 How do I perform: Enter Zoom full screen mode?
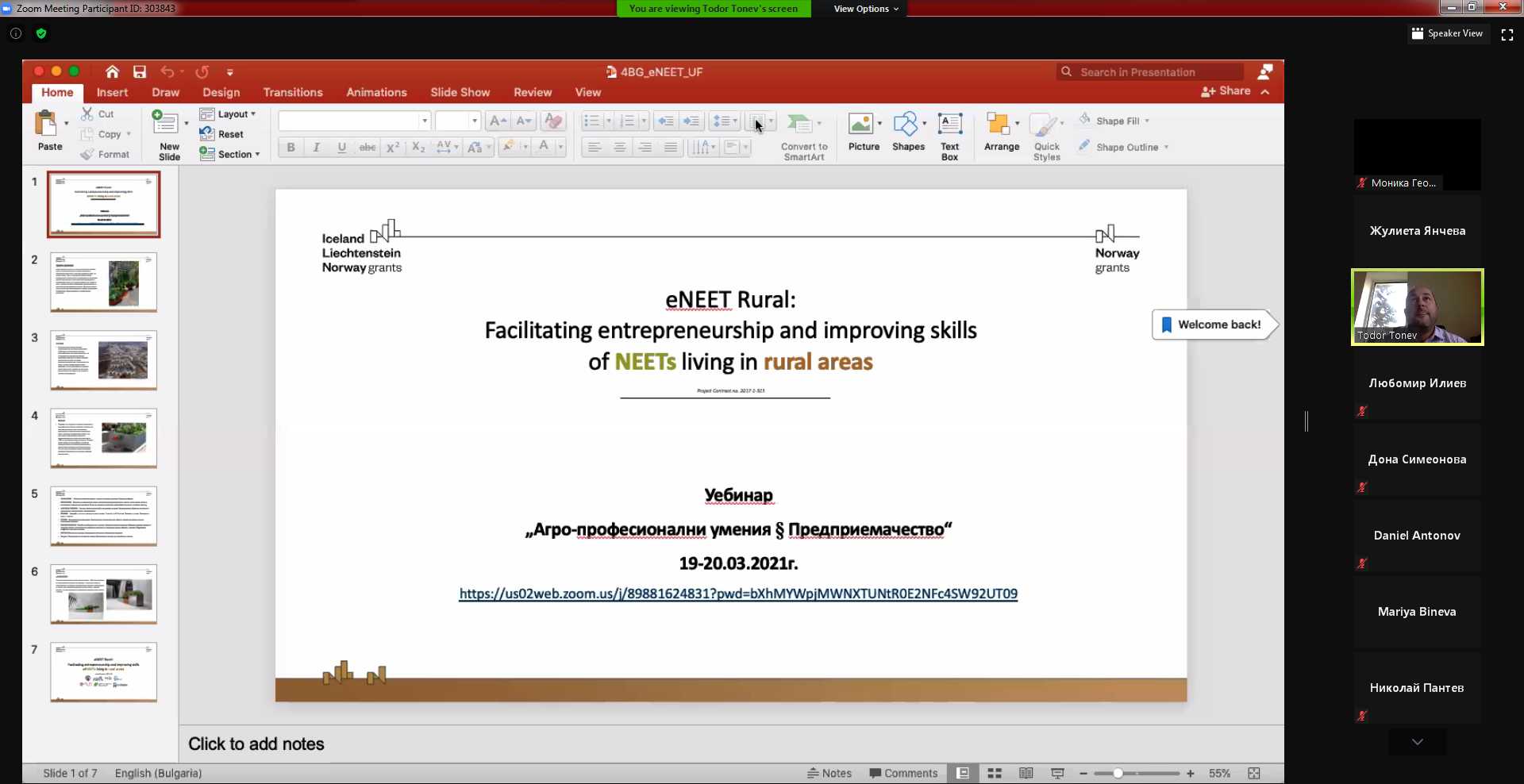click(1507, 34)
